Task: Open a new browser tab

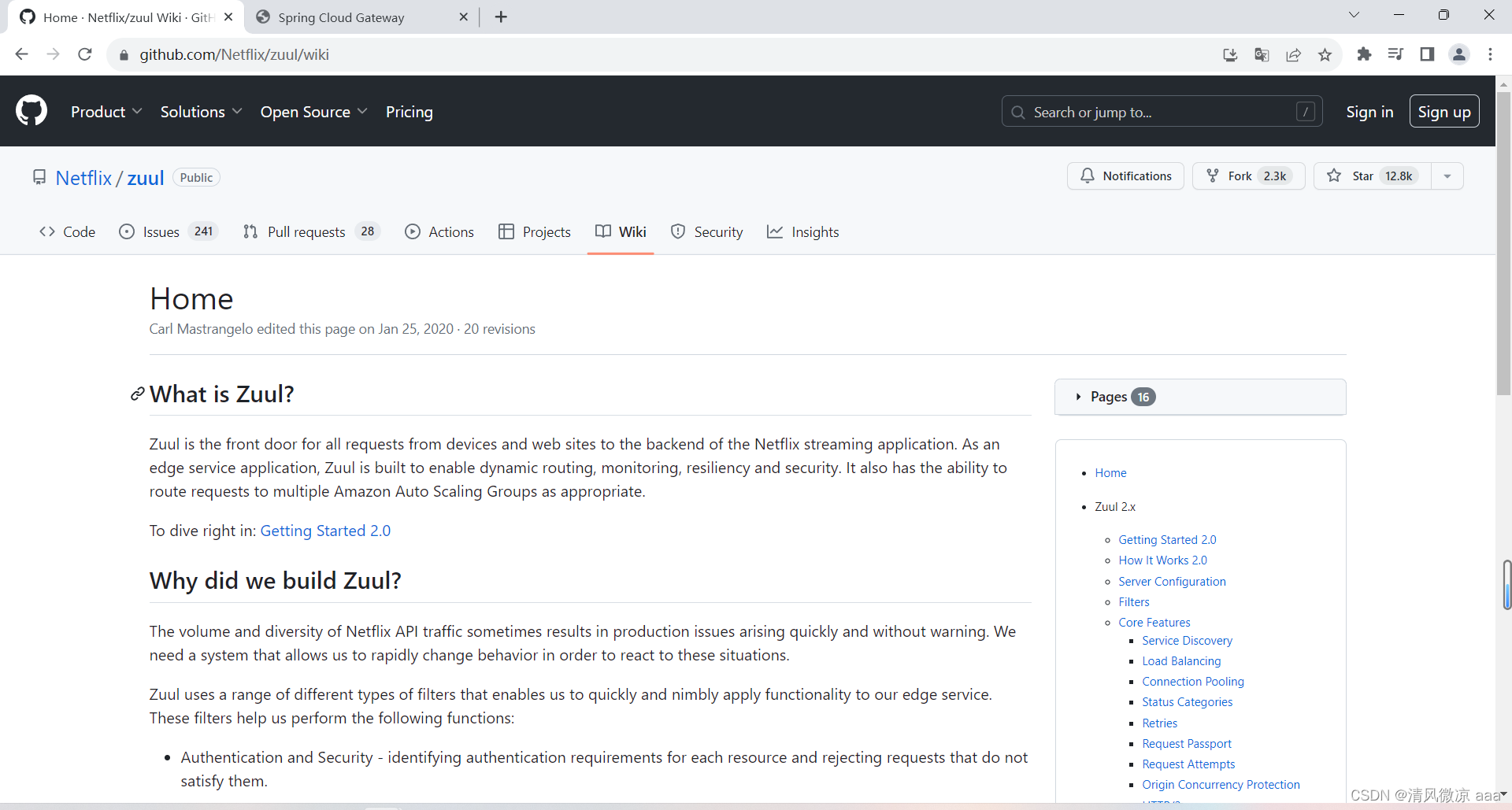Action: pyautogui.click(x=501, y=17)
